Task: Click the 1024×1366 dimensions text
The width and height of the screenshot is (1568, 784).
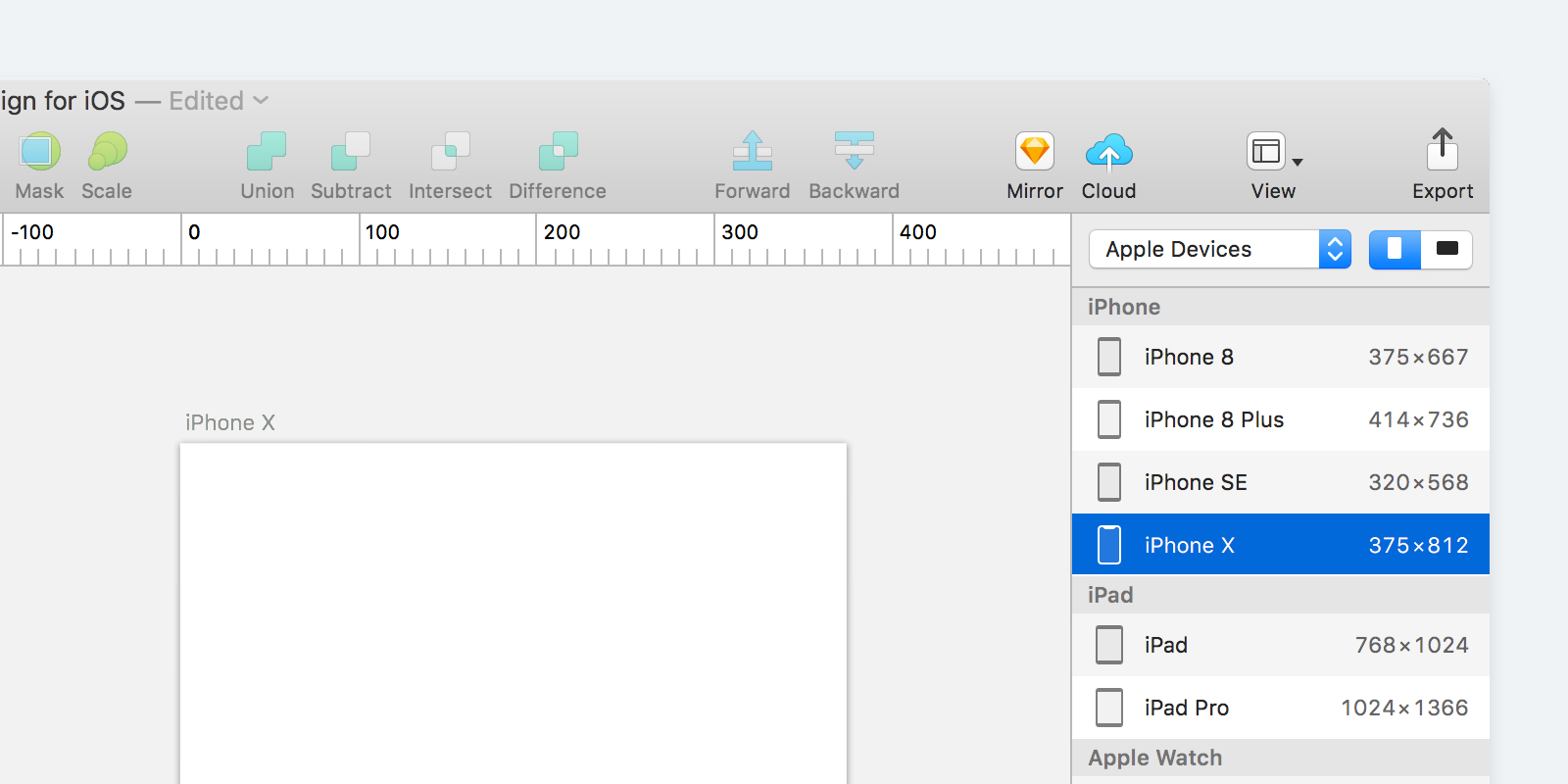Action: point(1404,708)
